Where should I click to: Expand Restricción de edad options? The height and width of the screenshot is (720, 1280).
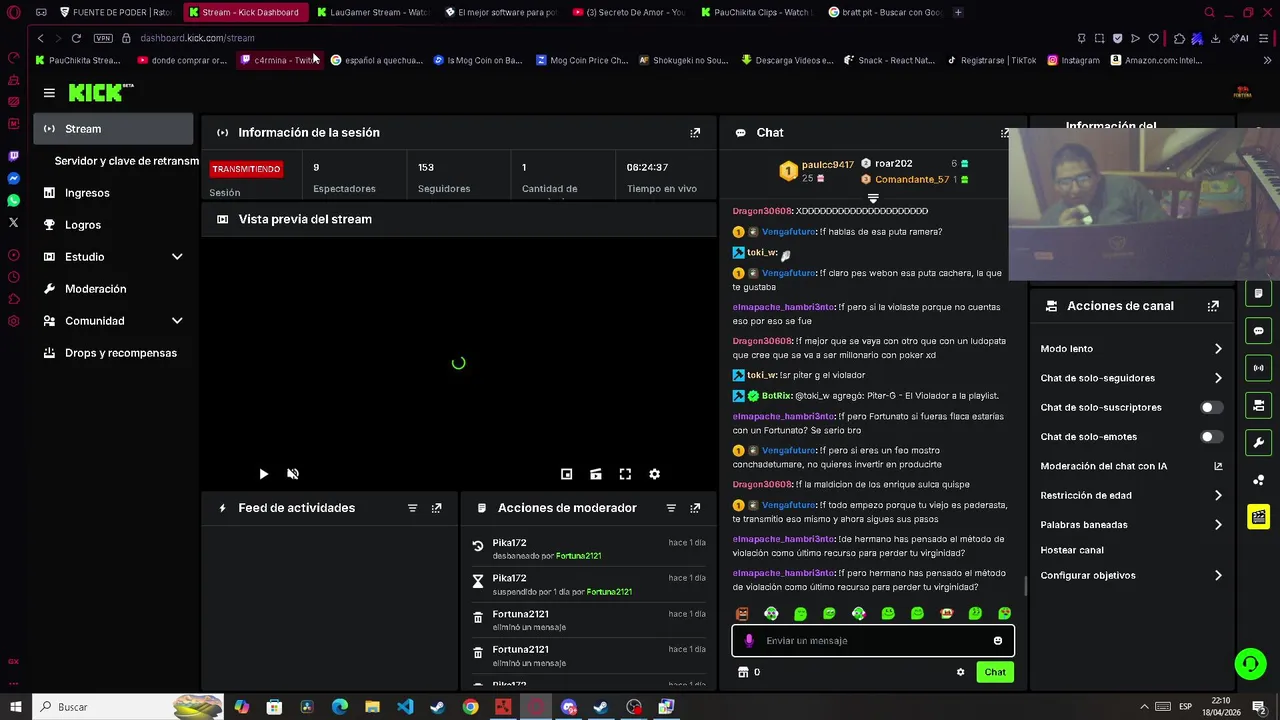(x=1218, y=495)
